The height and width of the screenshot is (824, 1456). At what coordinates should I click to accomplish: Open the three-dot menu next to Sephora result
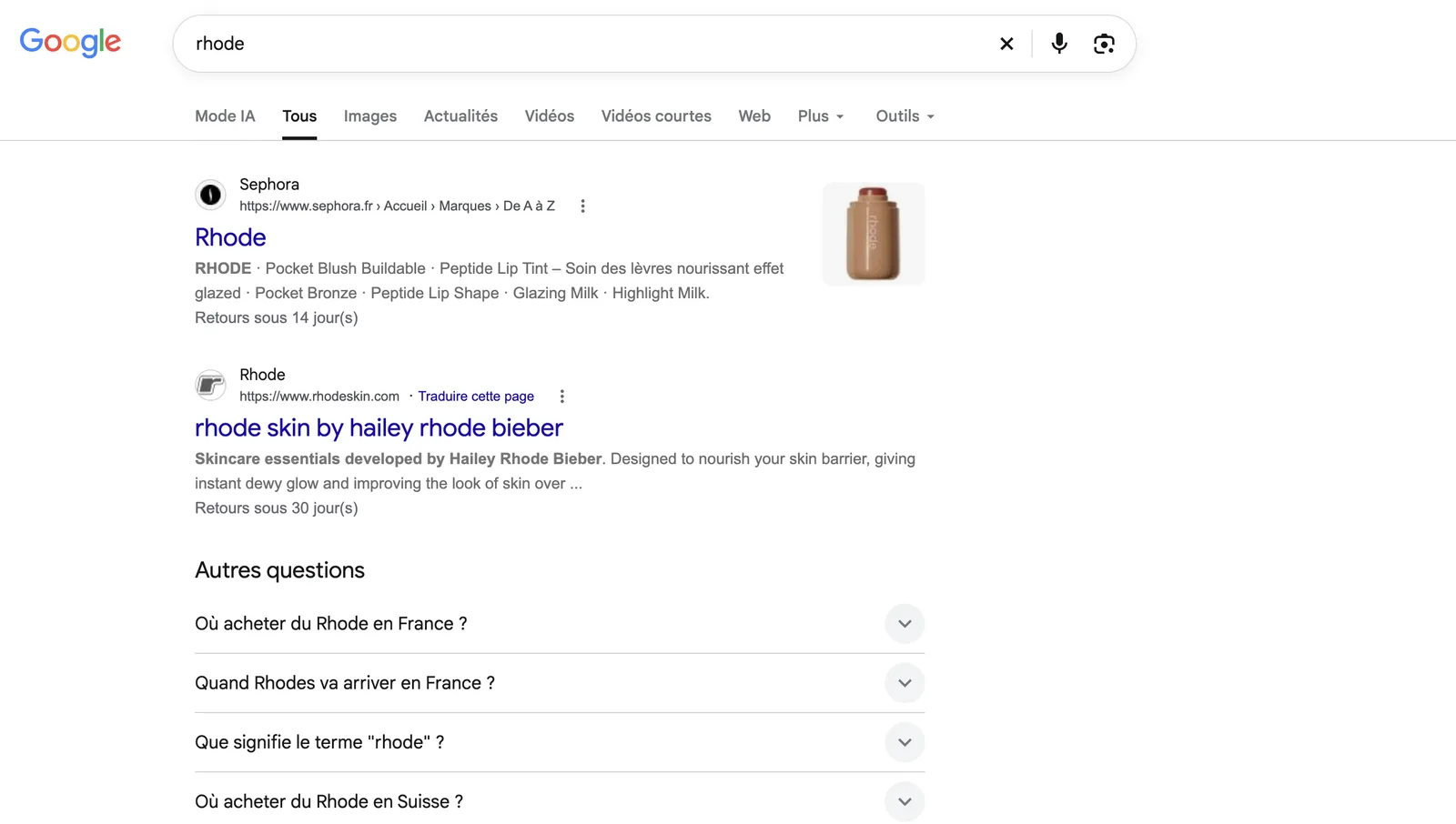pyautogui.click(x=582, y=206)
